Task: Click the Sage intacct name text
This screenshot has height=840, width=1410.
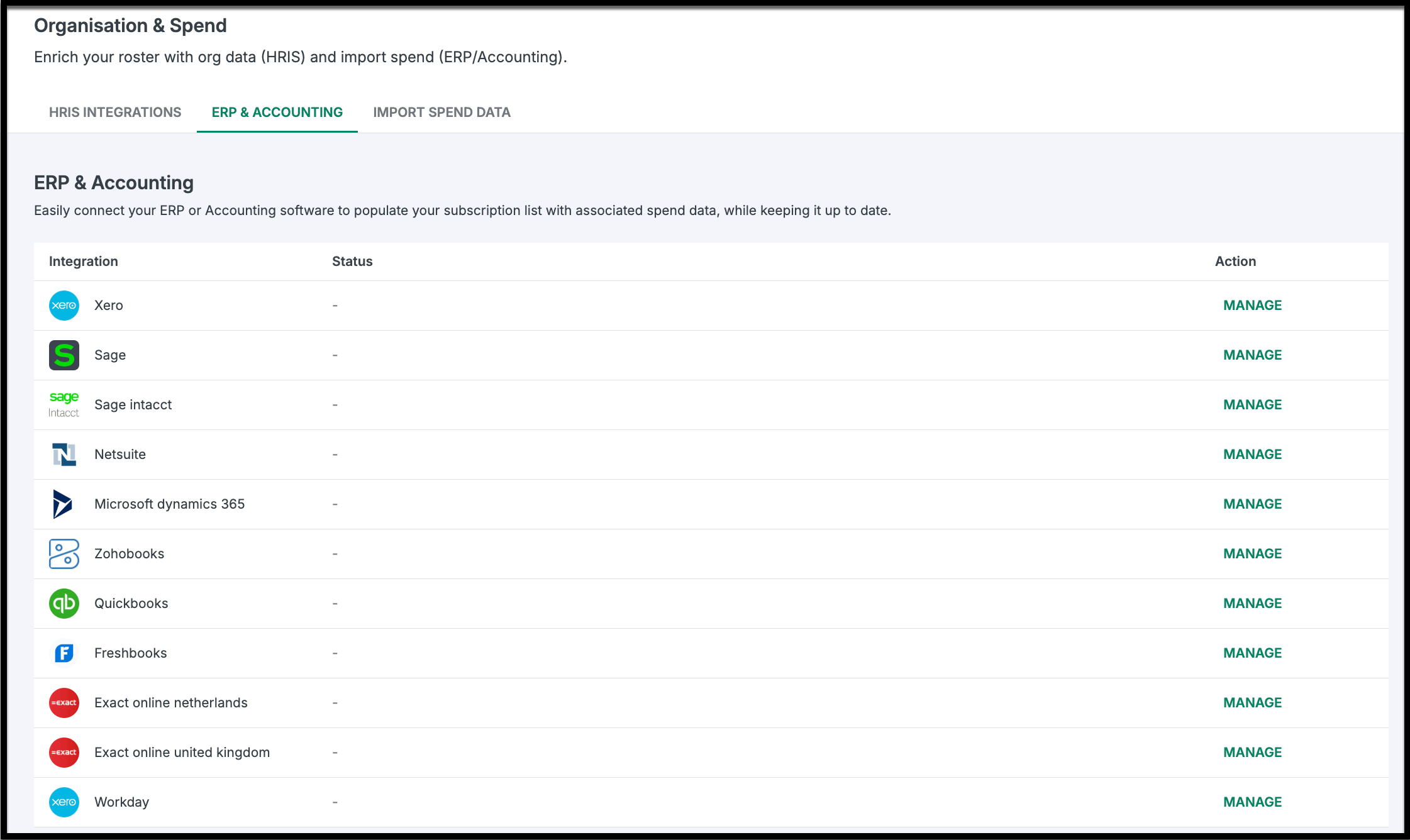Action: click(x=133, y=405)
